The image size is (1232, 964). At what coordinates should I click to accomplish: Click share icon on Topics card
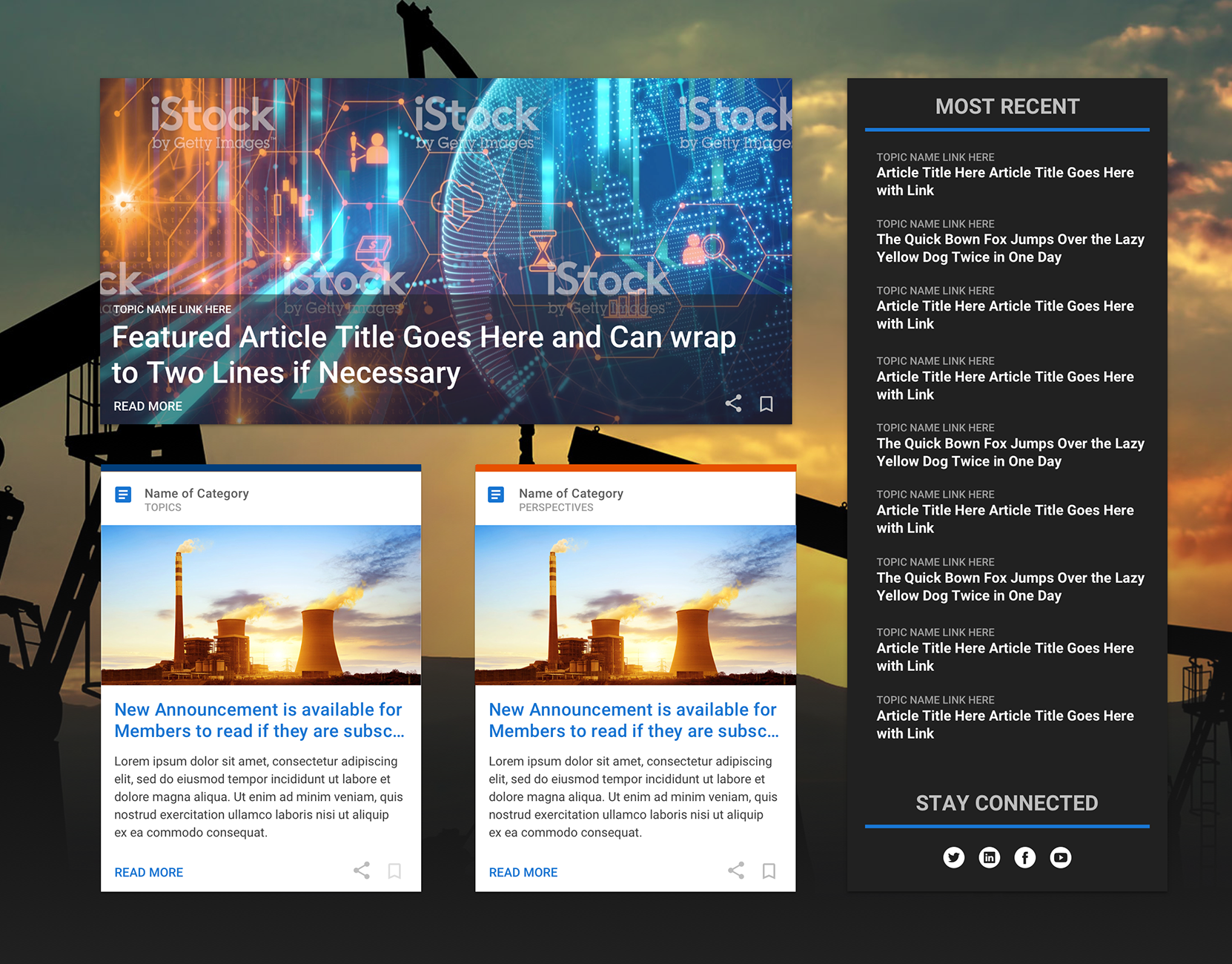(362, 871)
